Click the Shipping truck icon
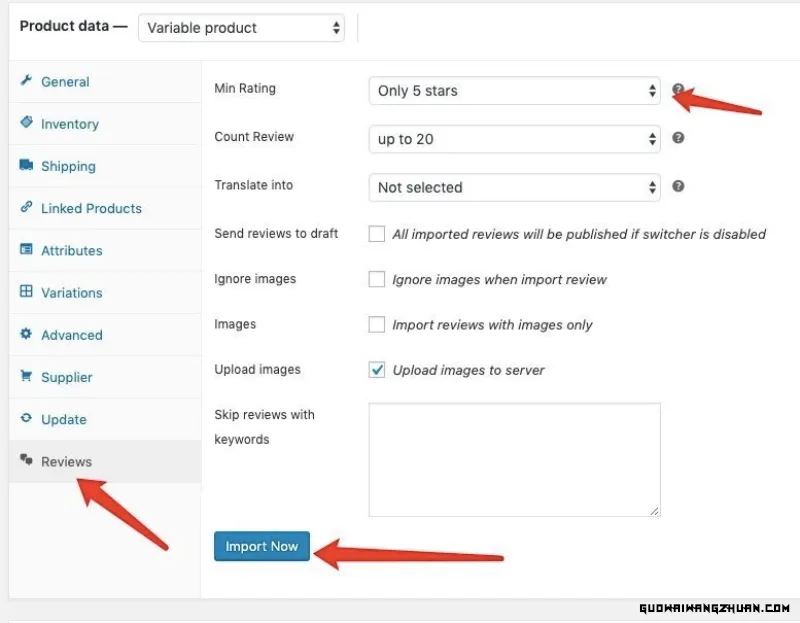 pos(26,165)
